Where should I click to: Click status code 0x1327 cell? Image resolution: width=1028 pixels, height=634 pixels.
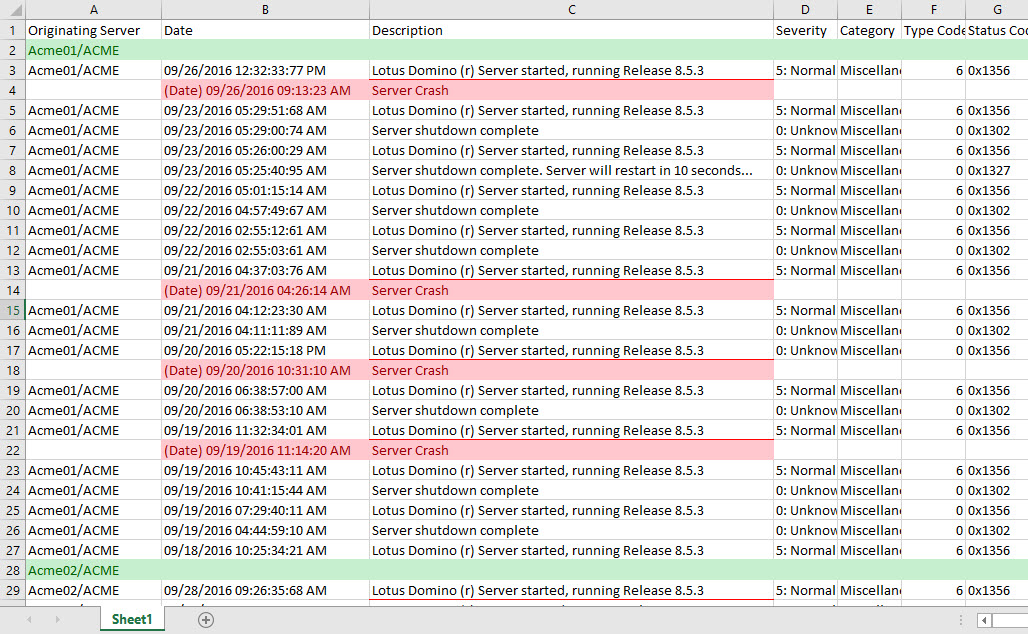coord(997,170)
